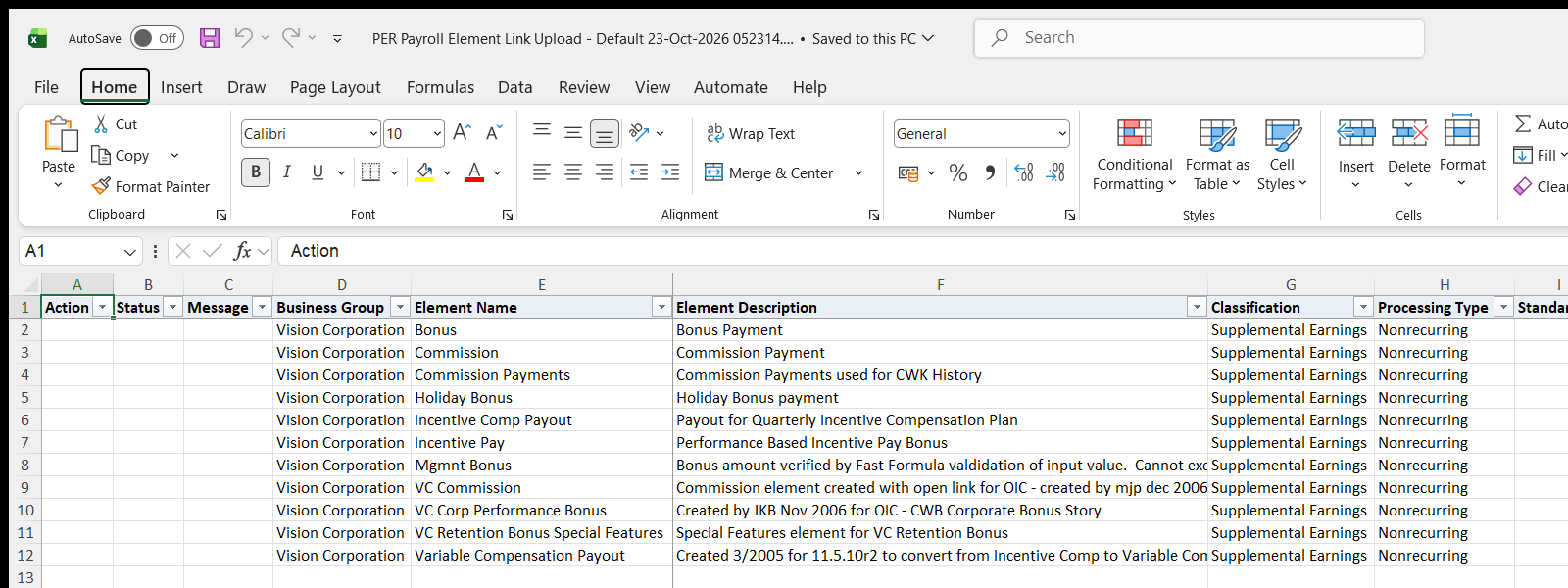Open the Message column filter dropdown
The height and width of the screenshot is (588, 1568).
click(x=262, y=307)
